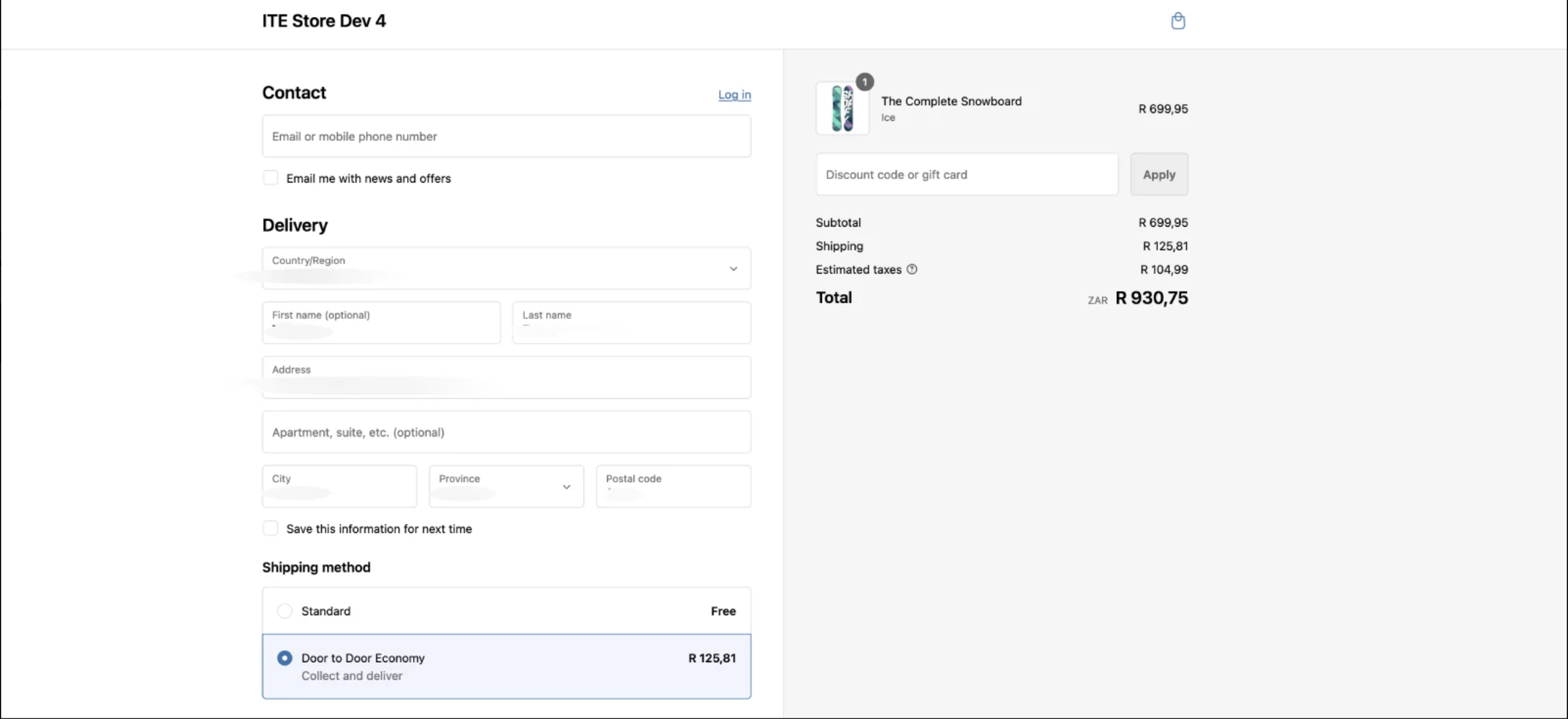Screen dimensions: 1568x719
Task: Click the estimated taxes help icon
Action: pyautogui.click(x=911, y=269)
